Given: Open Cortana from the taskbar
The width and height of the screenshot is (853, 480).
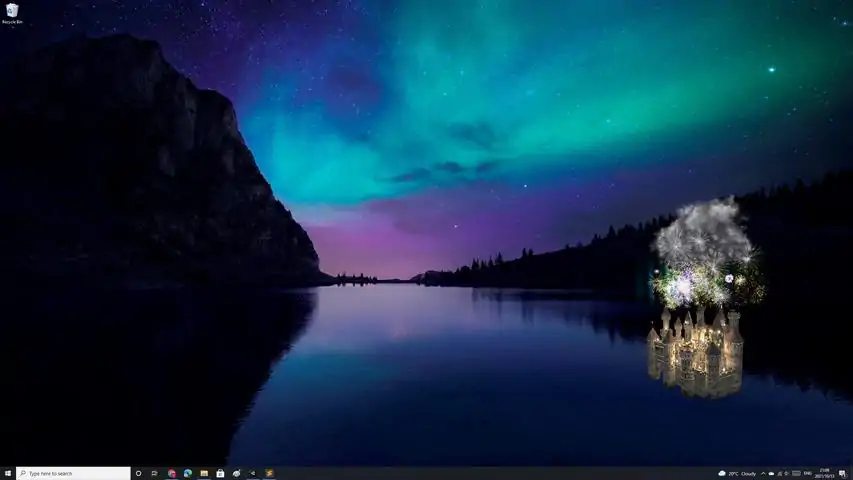Looking at the screenshot, I should (138, 473).
